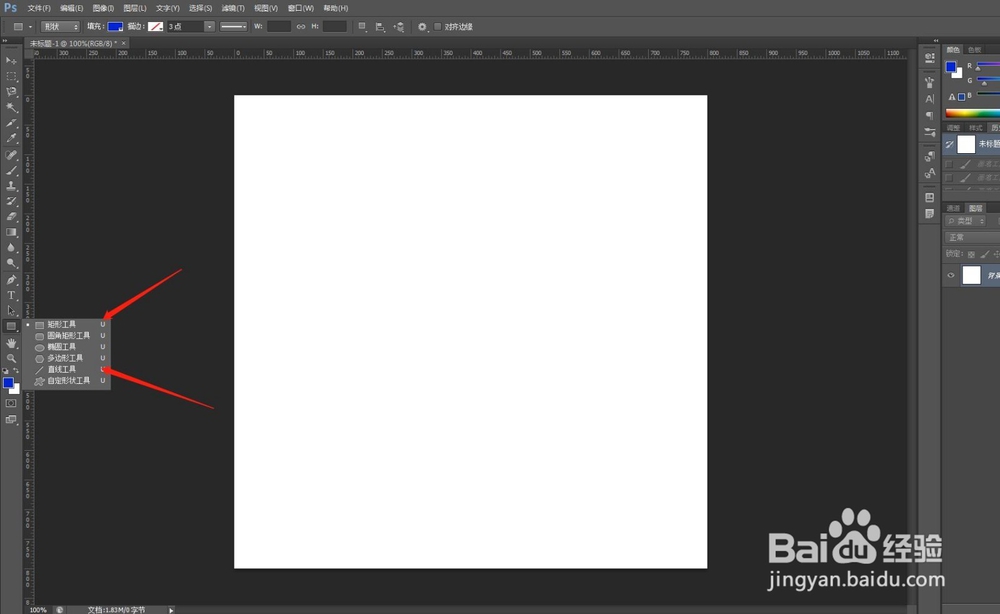Click the Rectangle shape tool in toolbar

[11, 326]
